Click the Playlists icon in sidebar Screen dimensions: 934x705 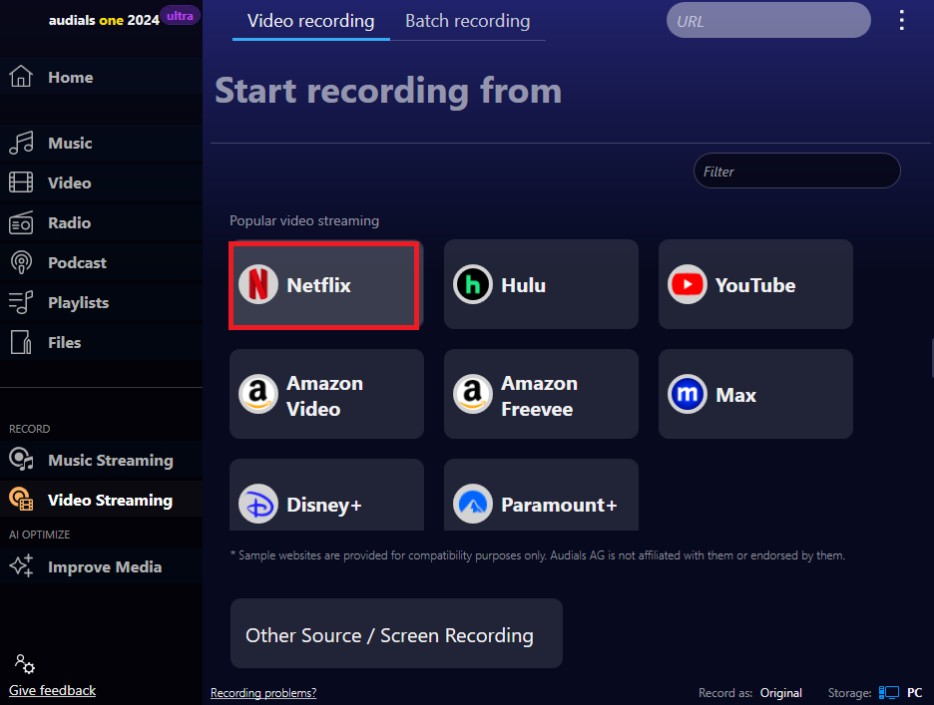(21, 302)
